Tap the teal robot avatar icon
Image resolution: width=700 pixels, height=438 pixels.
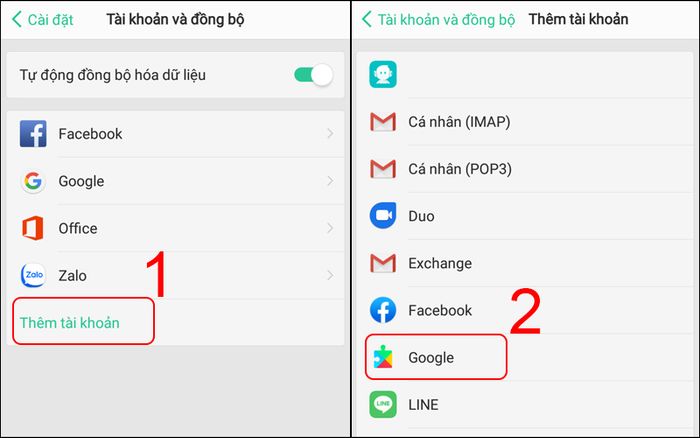(x=383, y=74)
